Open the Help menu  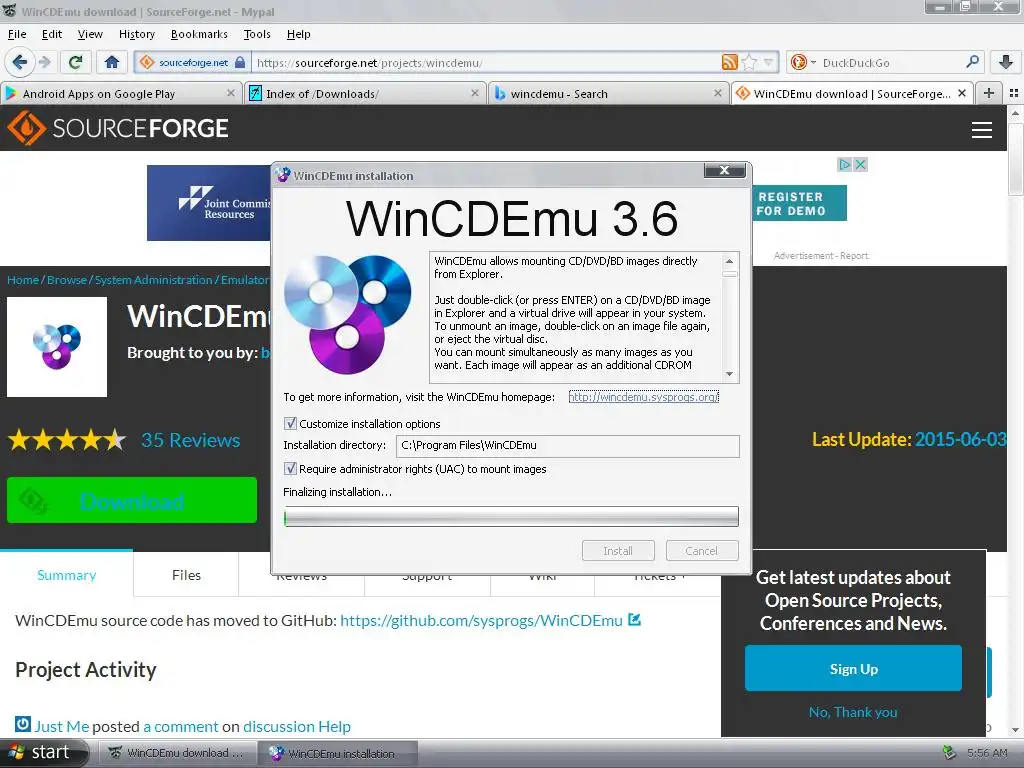[298, 34]
